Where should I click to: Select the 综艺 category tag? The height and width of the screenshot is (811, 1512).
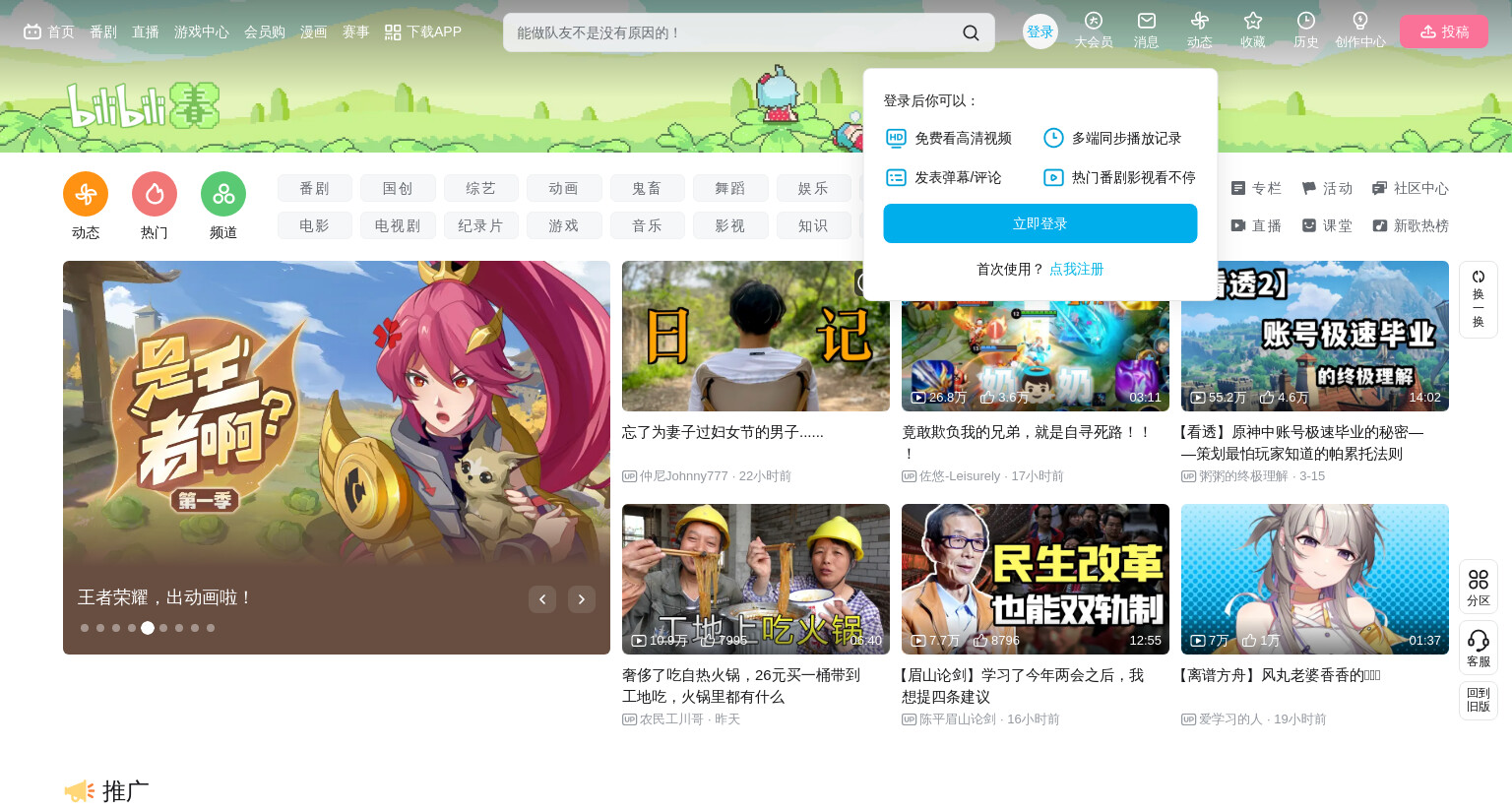tap(481, 188)
